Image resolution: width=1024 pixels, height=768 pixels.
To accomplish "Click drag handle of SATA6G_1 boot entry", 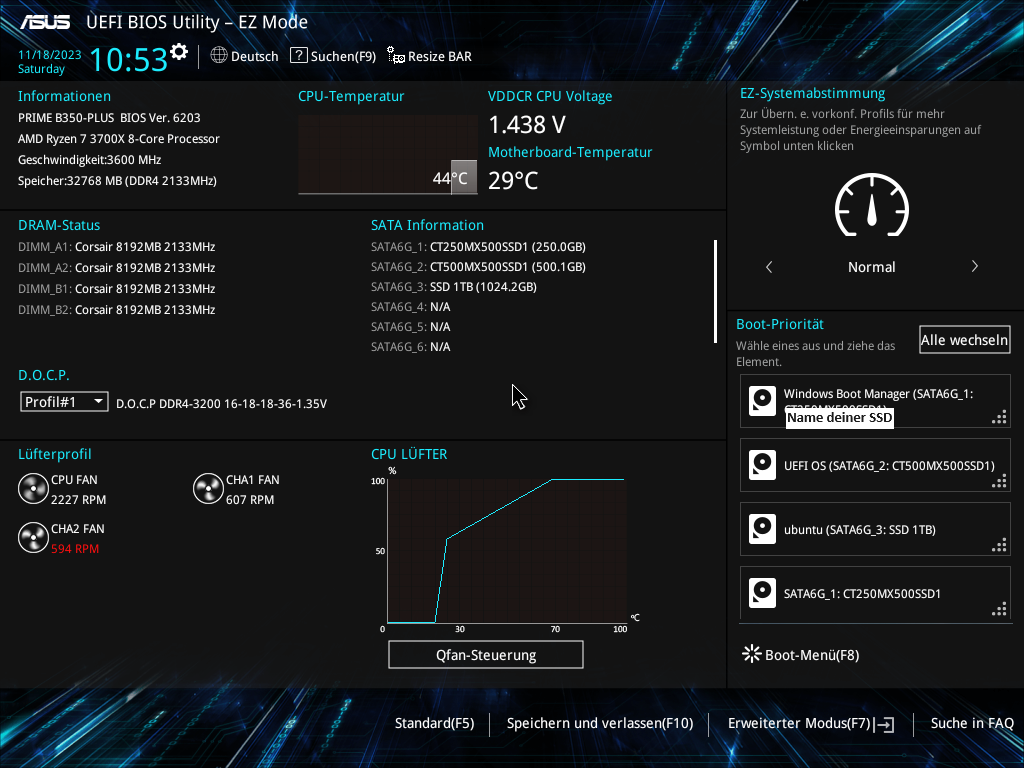I will 999,610.
